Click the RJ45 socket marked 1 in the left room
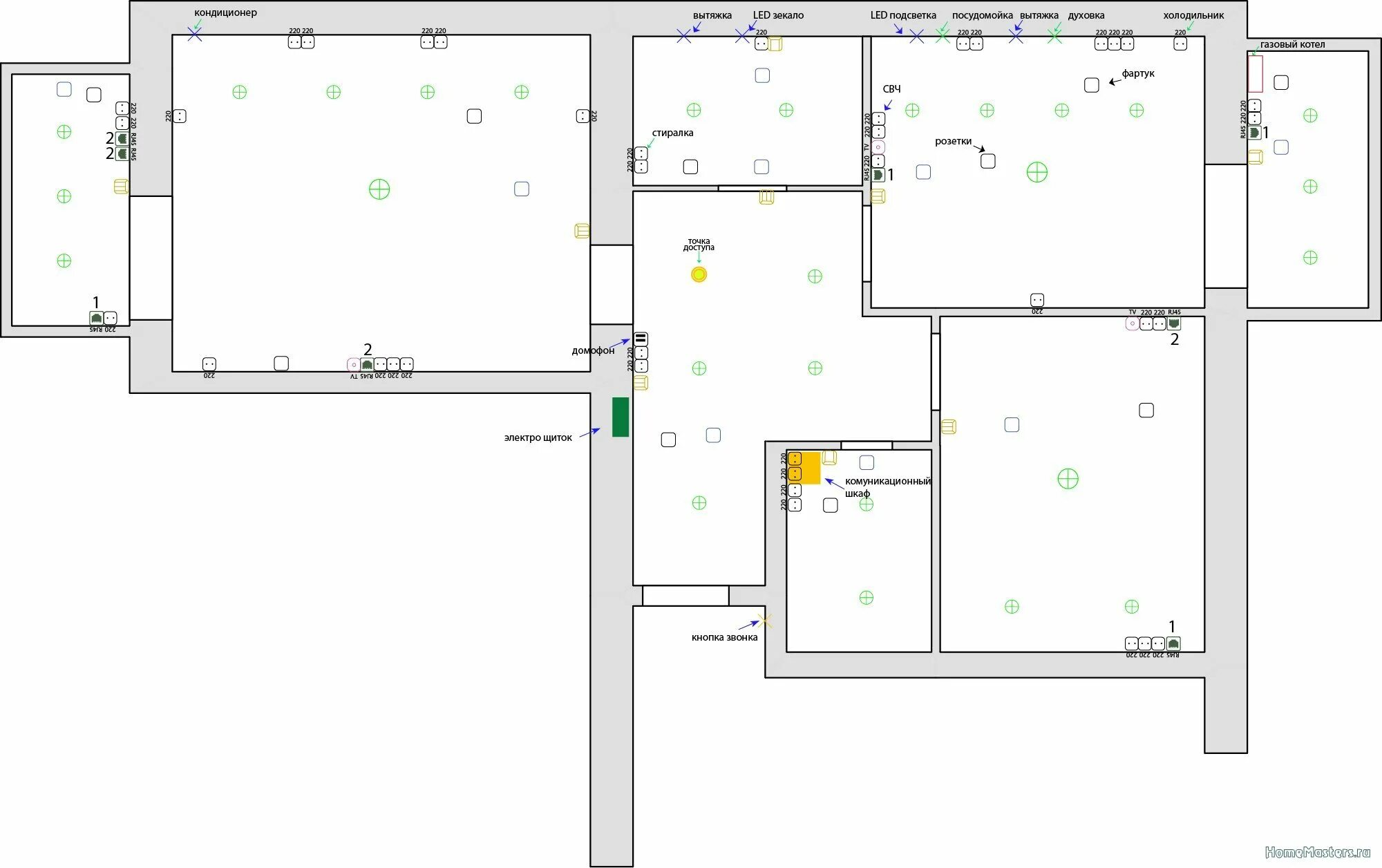The image size is (1382, 868). tap(96, 318)
